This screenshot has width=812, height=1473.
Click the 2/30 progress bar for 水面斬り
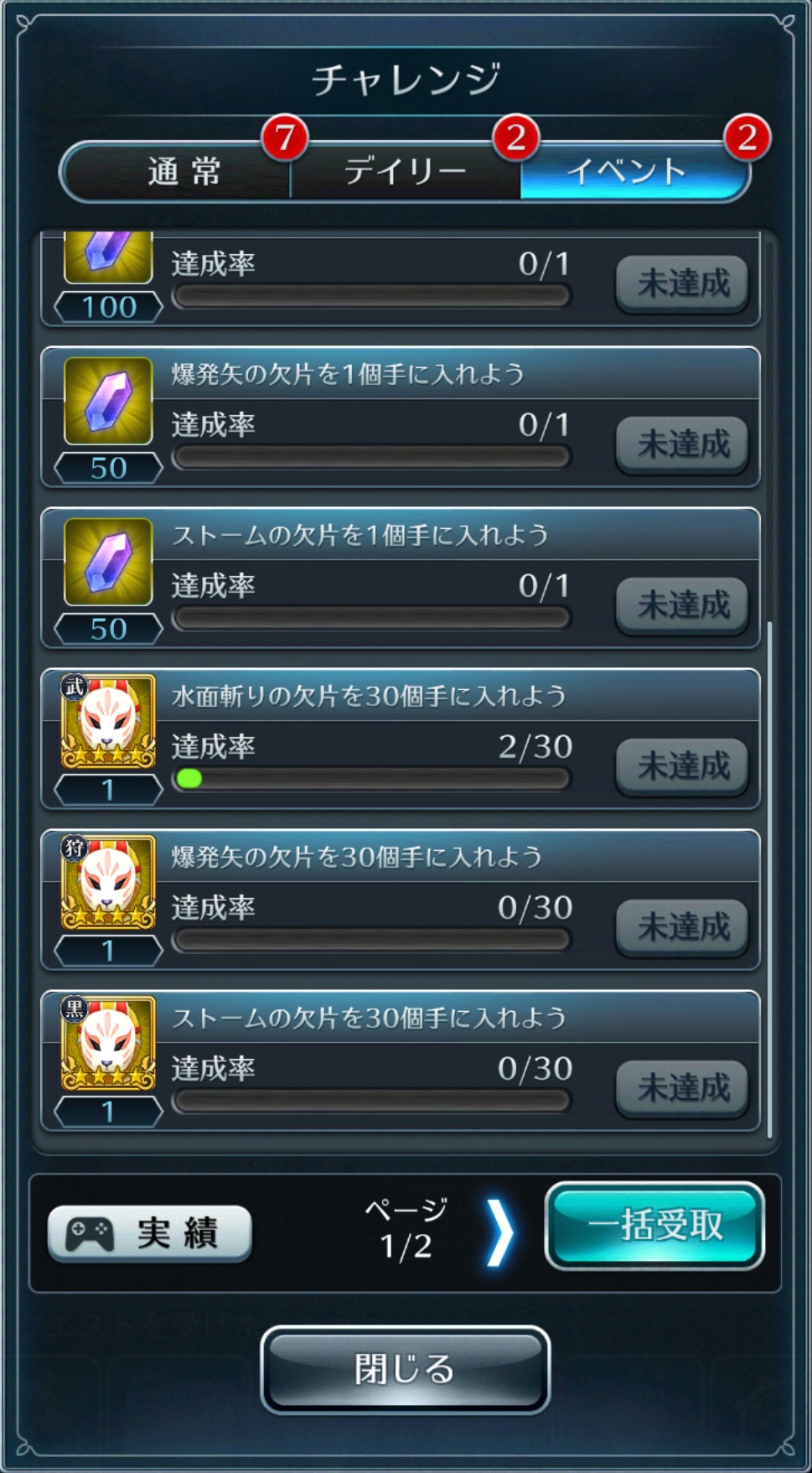tap(372, 779)
